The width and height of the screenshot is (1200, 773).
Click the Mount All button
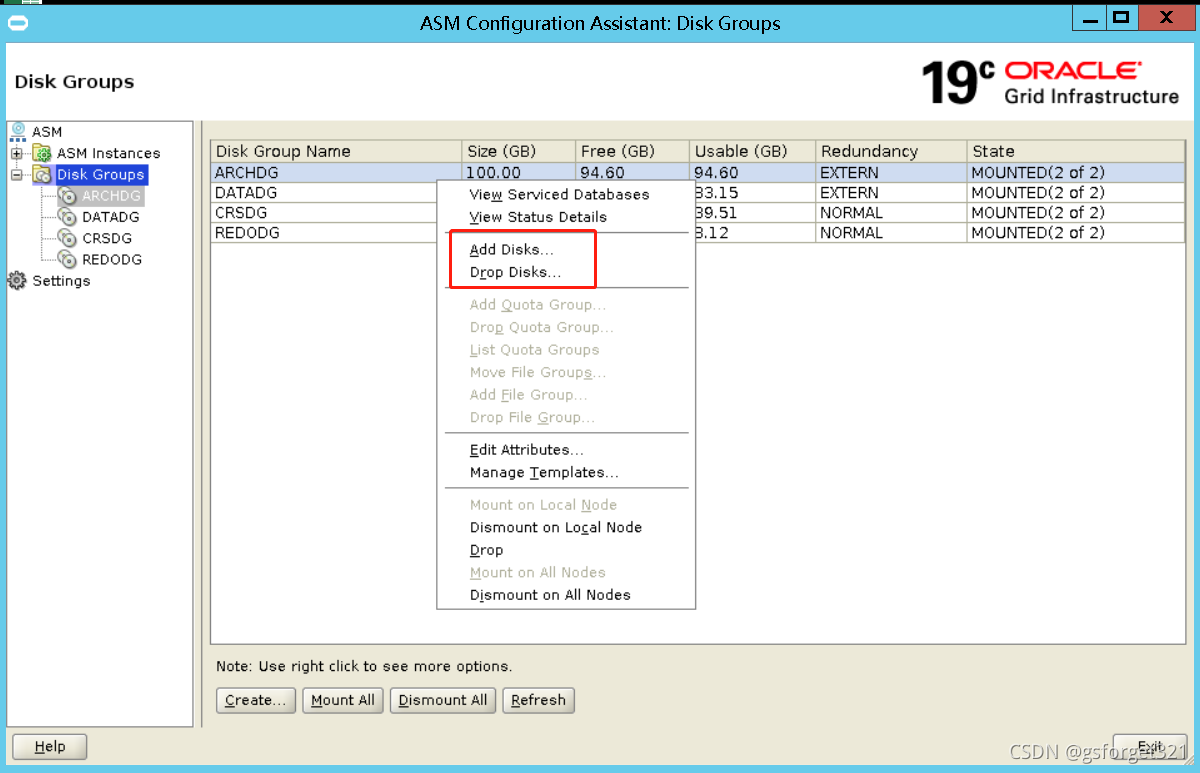[343, 700]
